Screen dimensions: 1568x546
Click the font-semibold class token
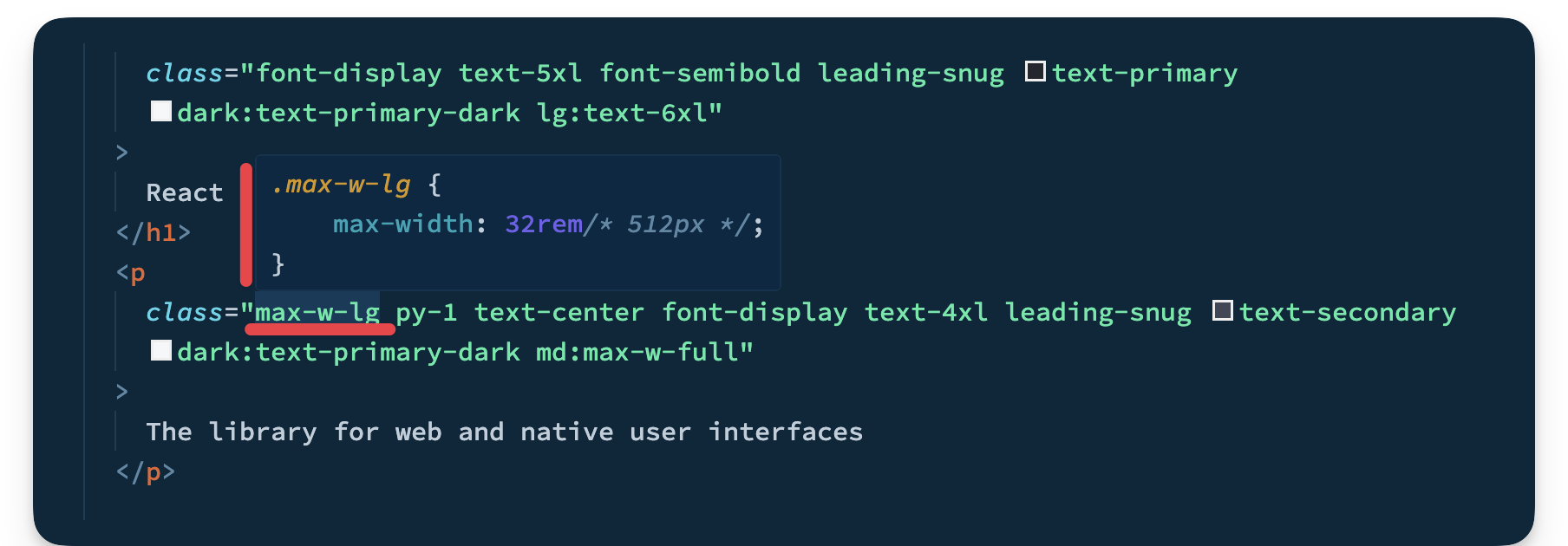[x=700, y=73]
